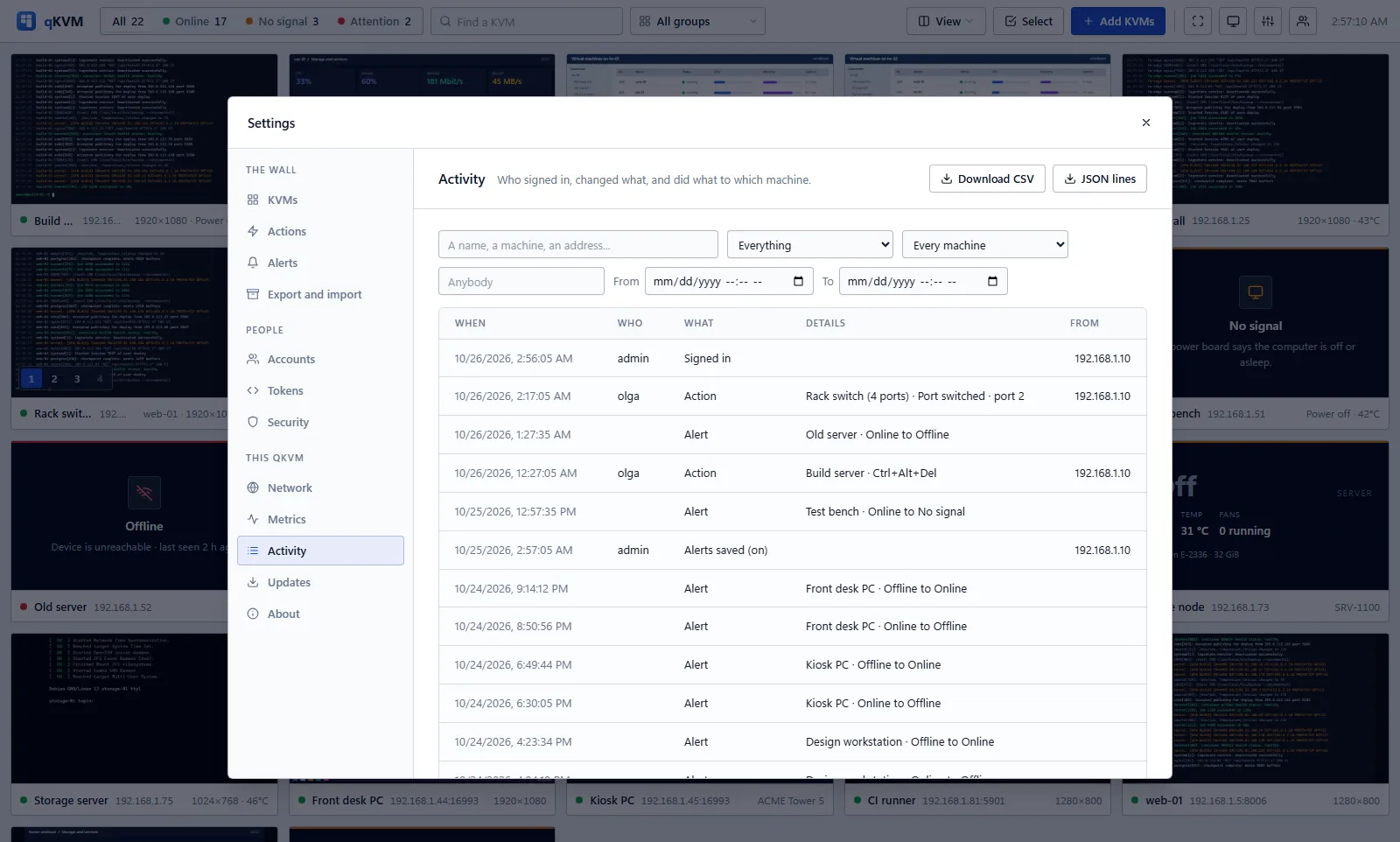Select port 2 on Rack switch tile
1400x842 pixels.
click(54, 378)
